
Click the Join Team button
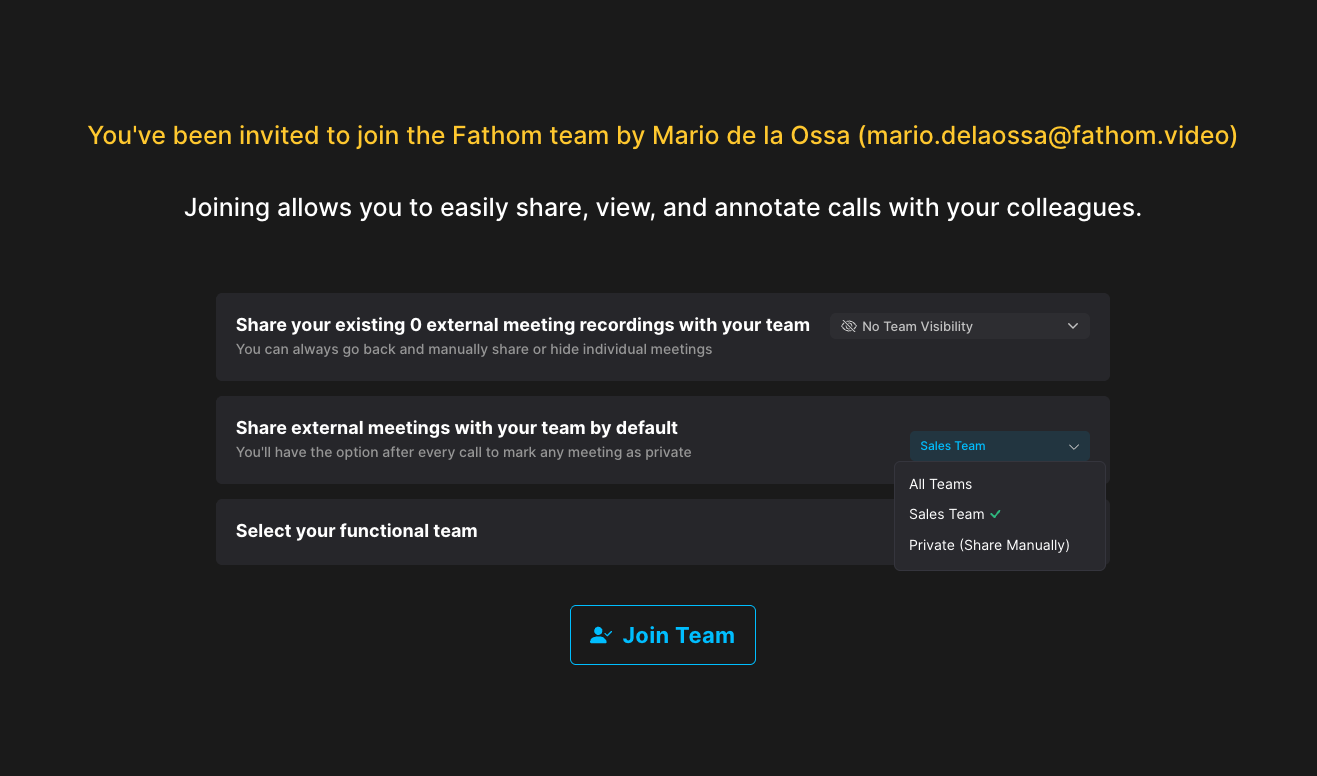pyautogui.click(x=662, y=635)
